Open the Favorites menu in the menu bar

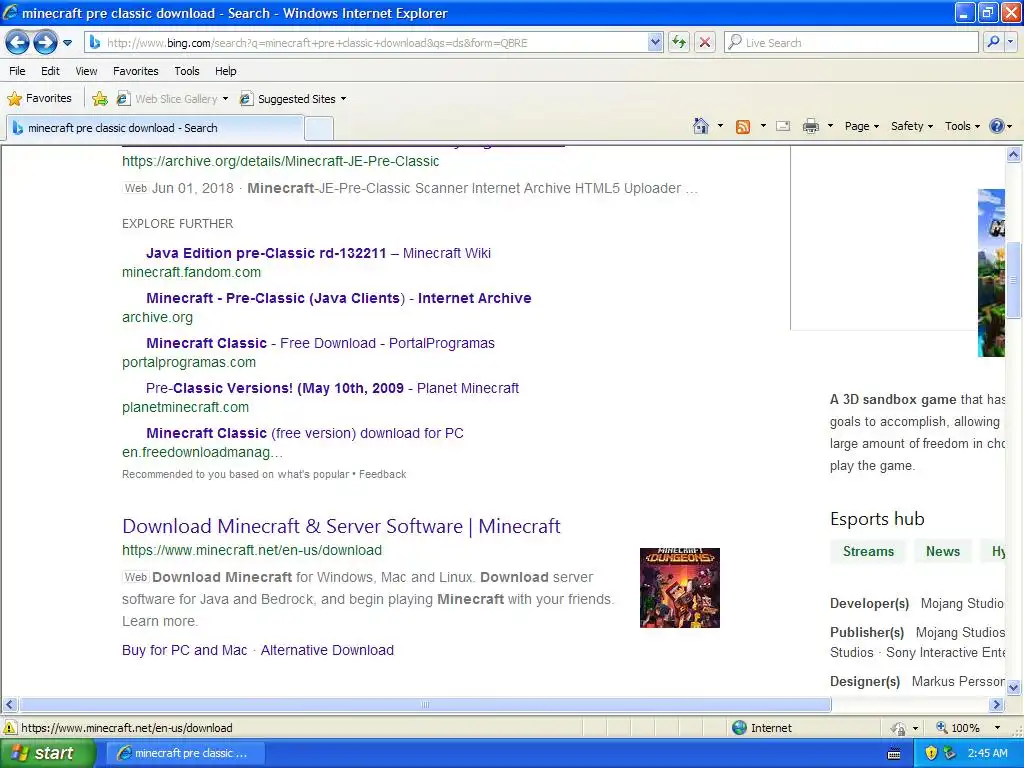(136, 71)
